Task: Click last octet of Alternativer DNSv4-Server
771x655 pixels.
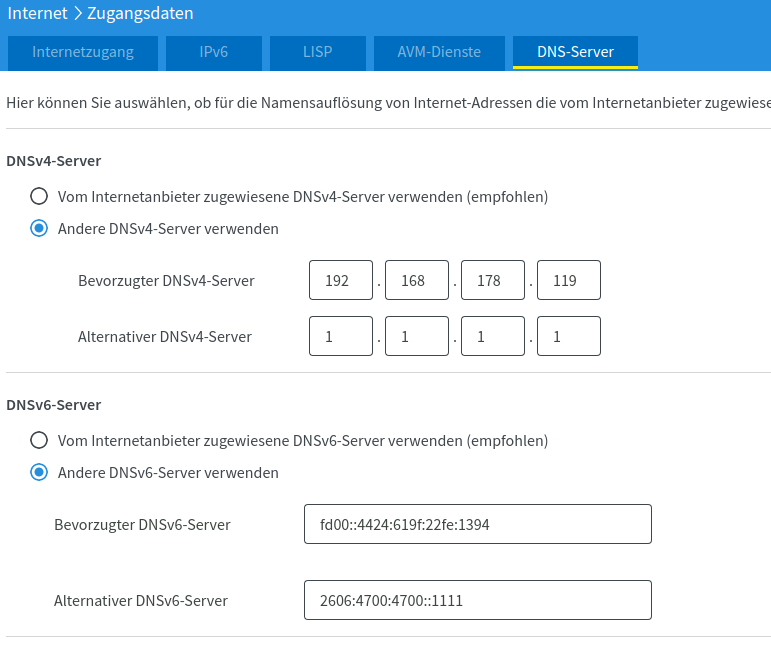Action: point(569,337)
